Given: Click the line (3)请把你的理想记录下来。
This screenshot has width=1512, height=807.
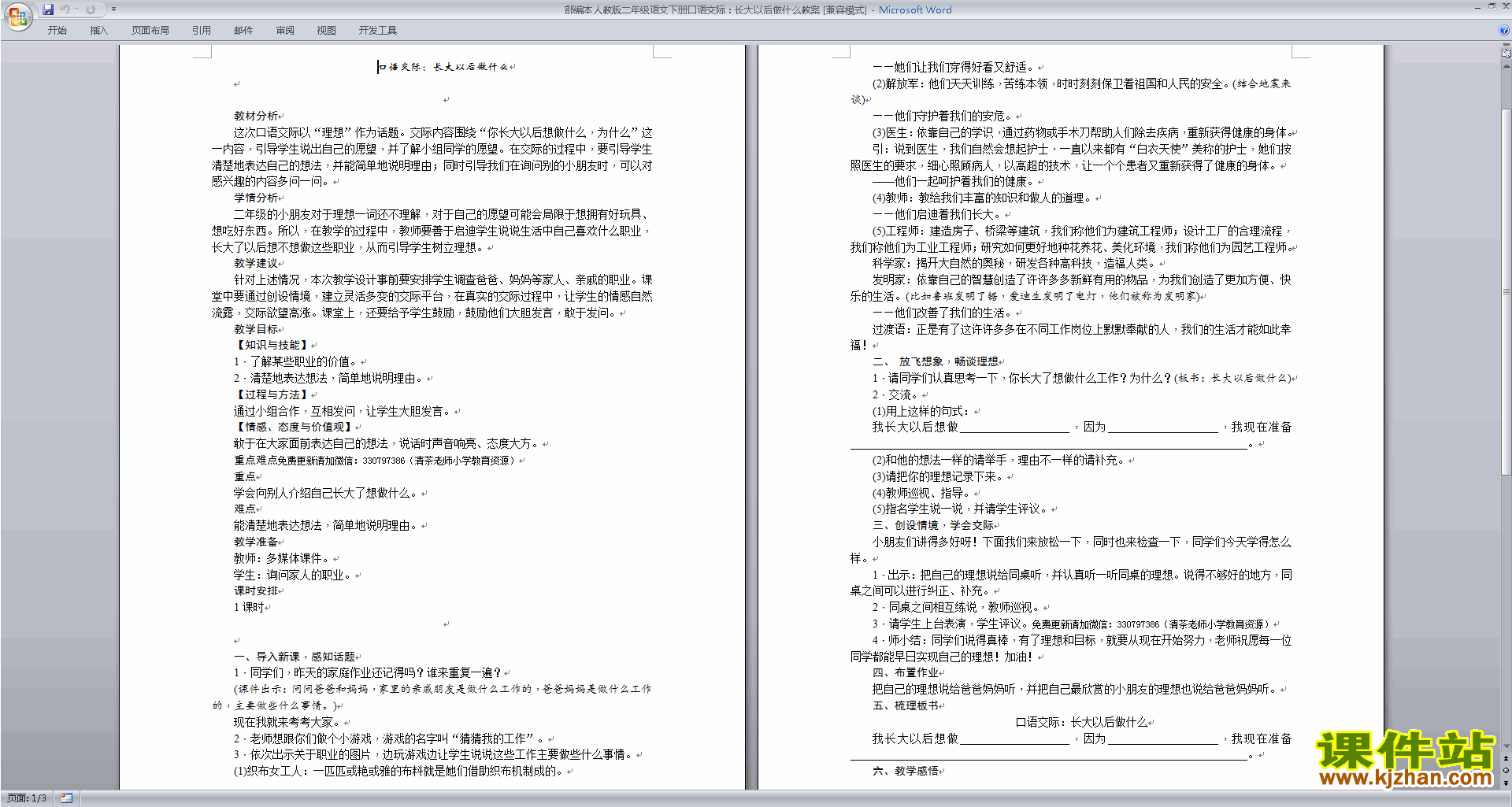Looking at the screenshot, I should 939,476.
